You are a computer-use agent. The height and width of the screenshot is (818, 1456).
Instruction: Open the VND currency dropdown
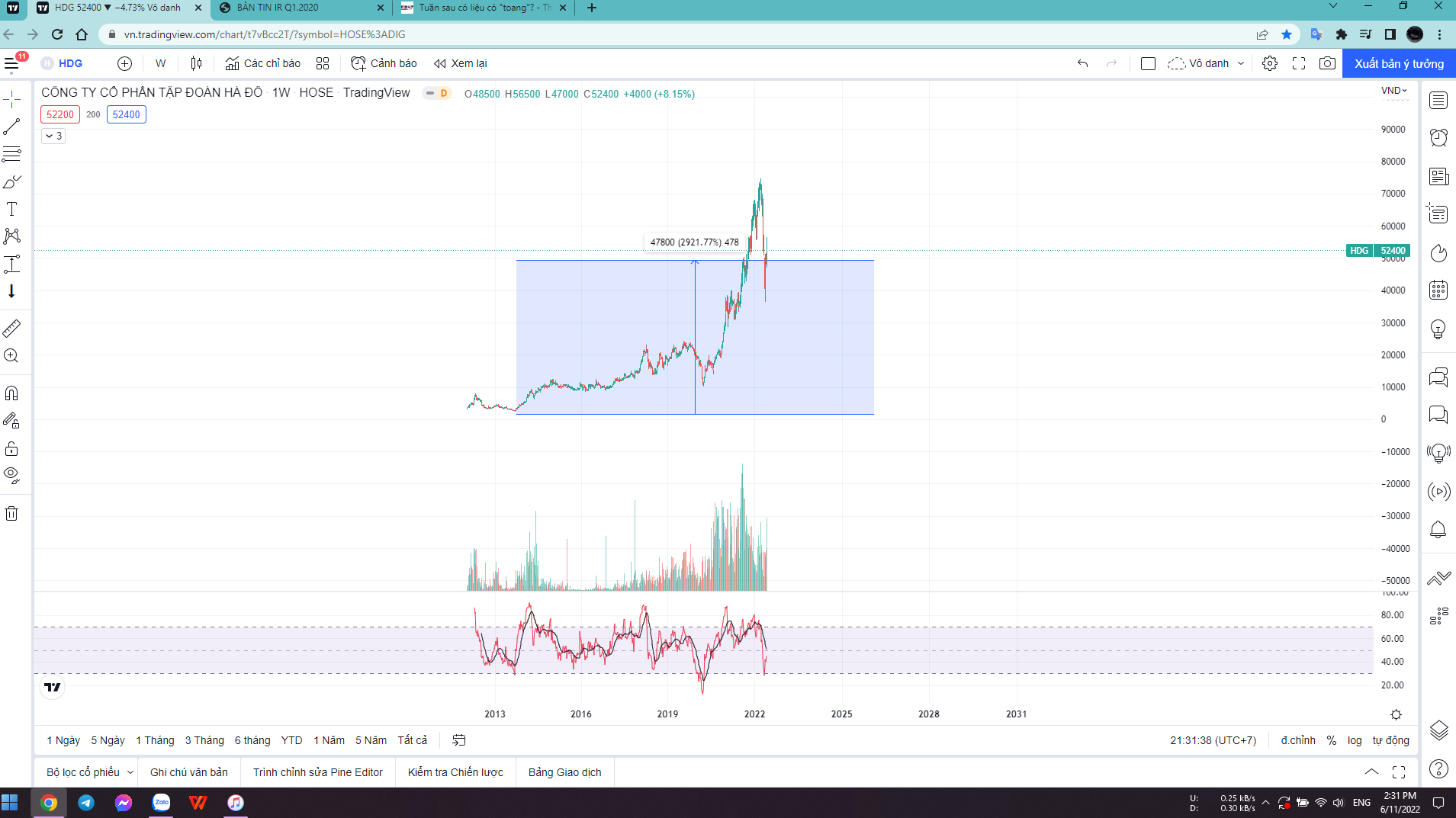tap(1394, 91)
